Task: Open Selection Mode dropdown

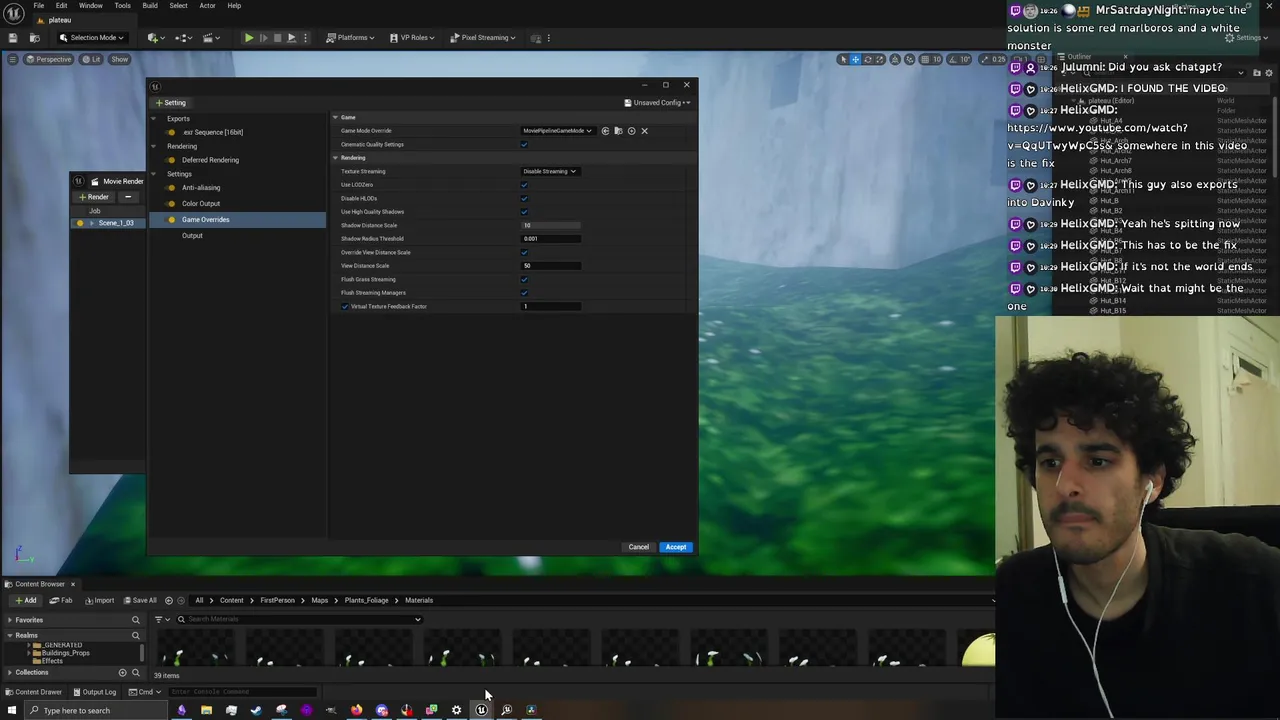Action: point(92,38)
